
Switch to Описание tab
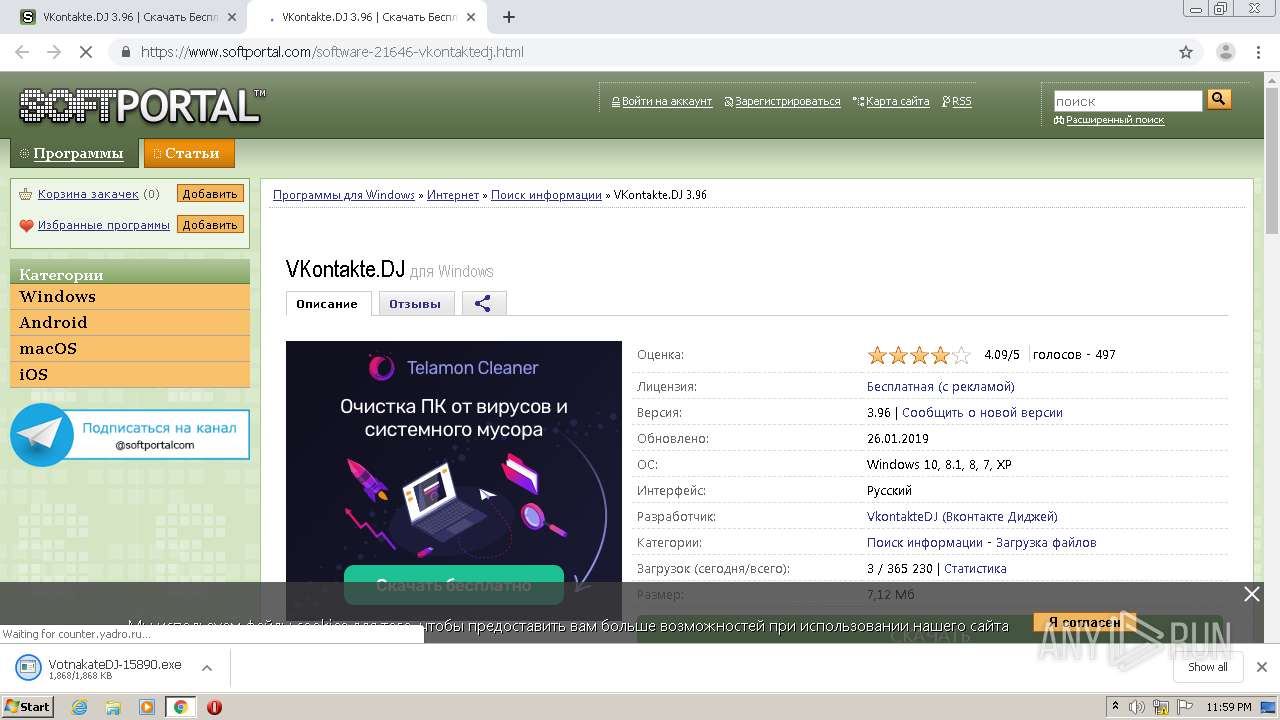pos(327,304)
